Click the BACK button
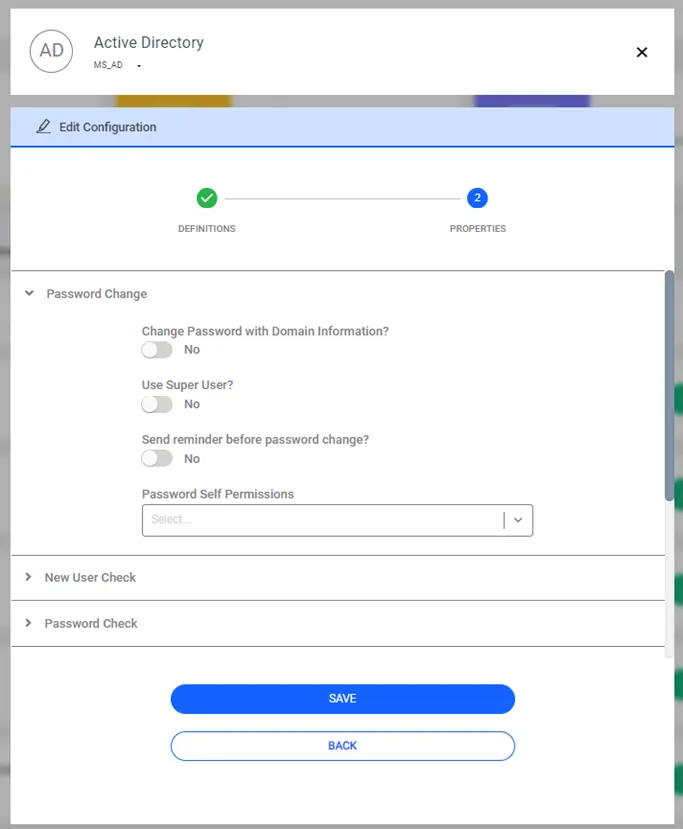Screen dimensions: 683x829 pyautogui.click(x=343, y=746)
